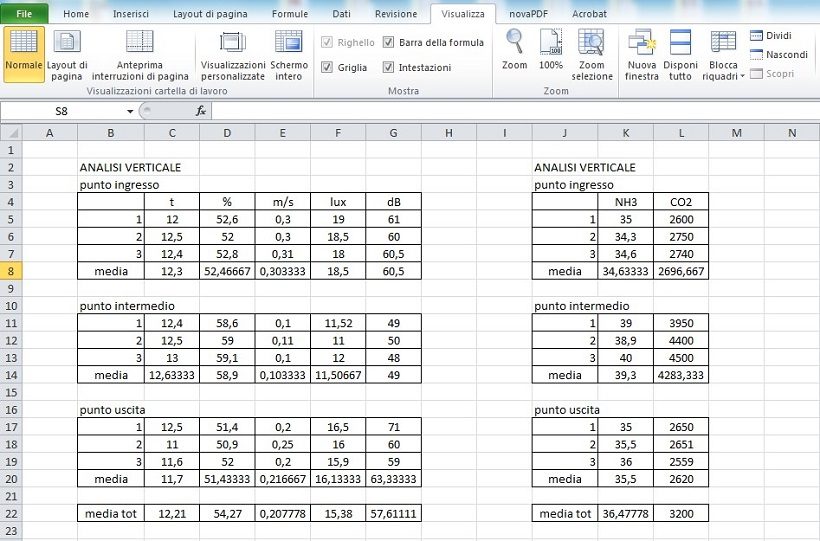Select column K header

625,133
